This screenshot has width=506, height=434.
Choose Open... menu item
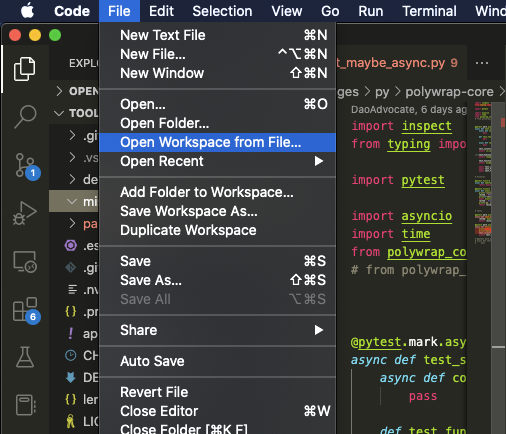217,104
